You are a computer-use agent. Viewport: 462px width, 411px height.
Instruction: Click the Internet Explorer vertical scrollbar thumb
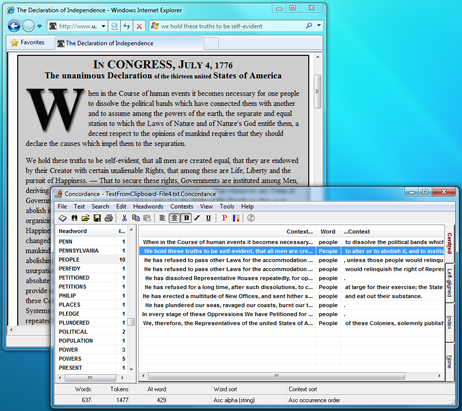[317, 91]
